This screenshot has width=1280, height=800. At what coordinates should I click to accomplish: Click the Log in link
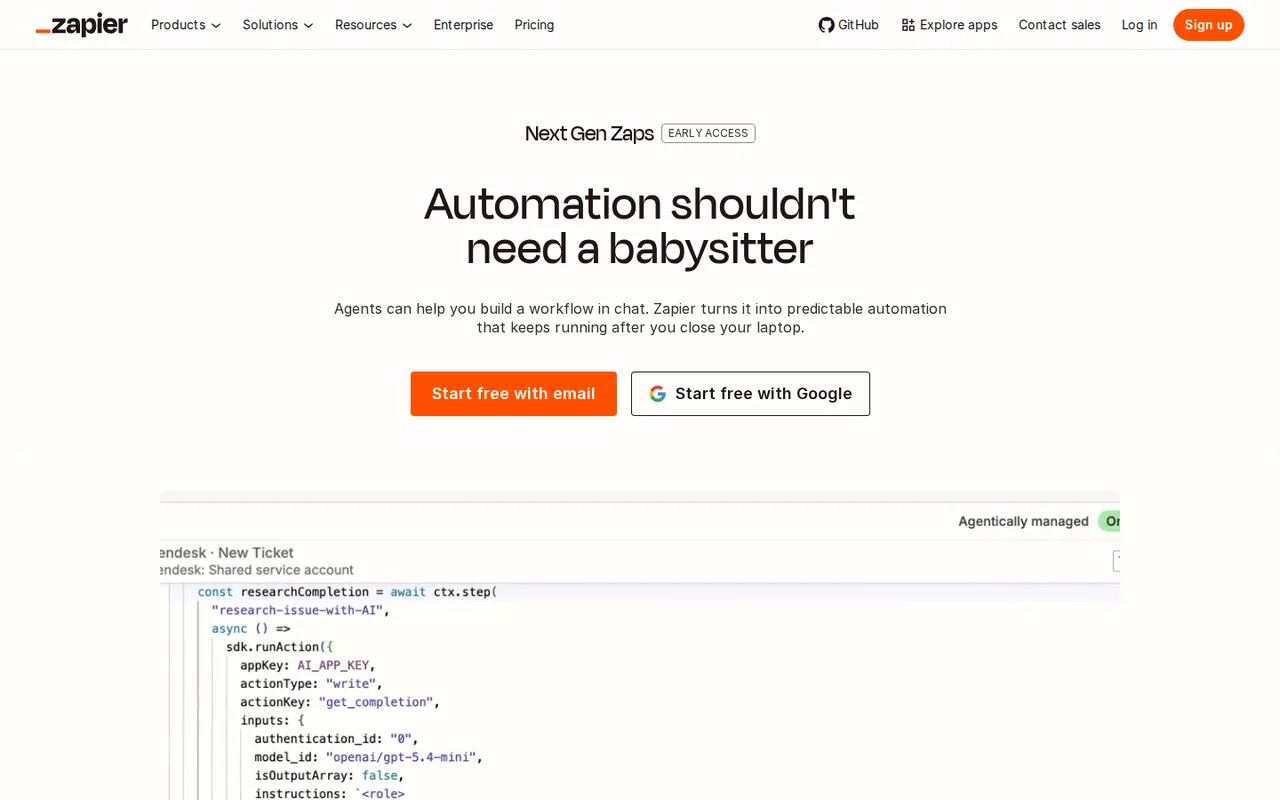(1139, 25)
